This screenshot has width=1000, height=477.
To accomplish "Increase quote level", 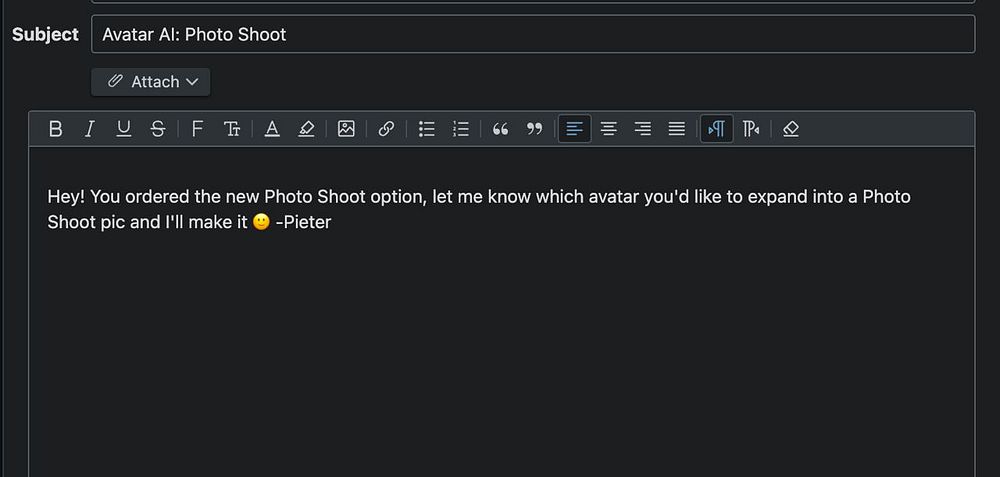I will 501,129.
